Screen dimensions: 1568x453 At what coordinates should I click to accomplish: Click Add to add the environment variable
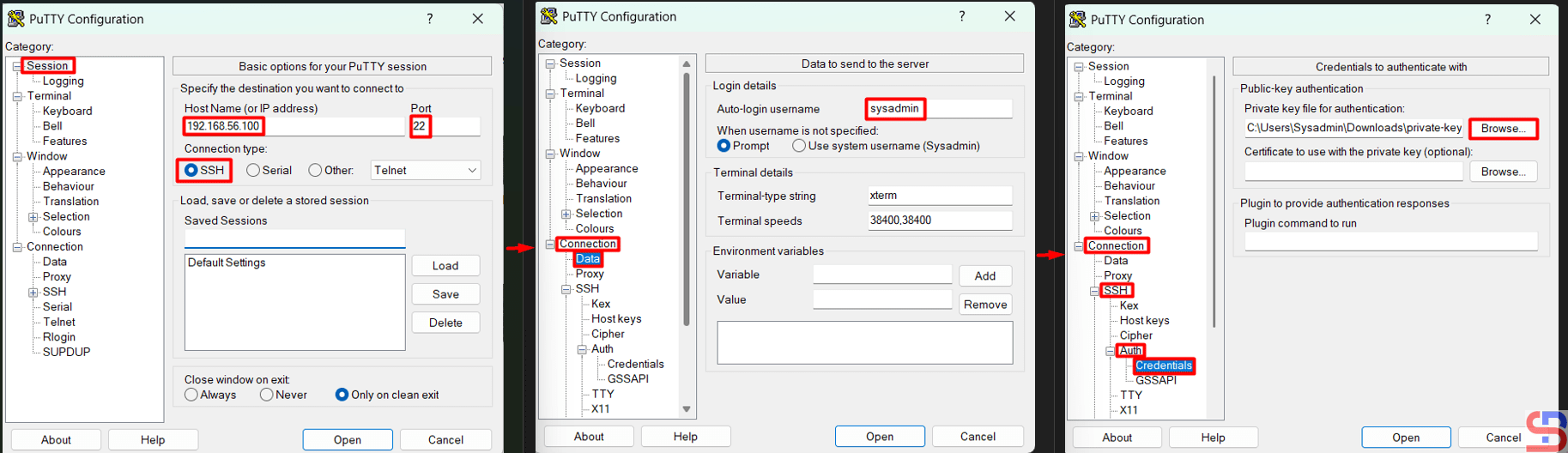pos(984,276)
